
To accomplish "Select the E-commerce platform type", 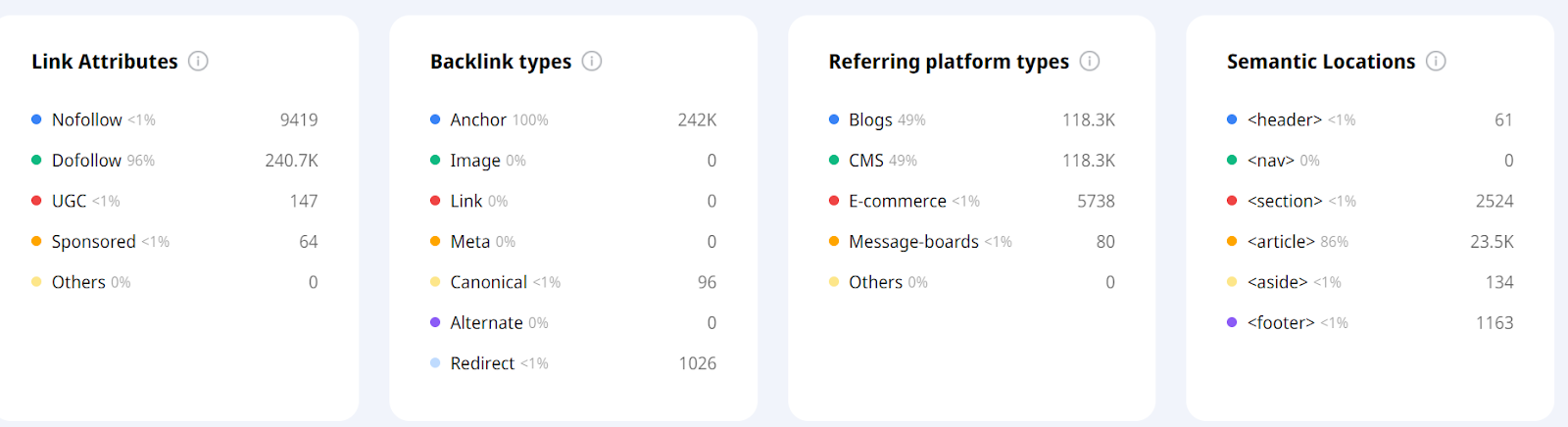I will point(898,201).
